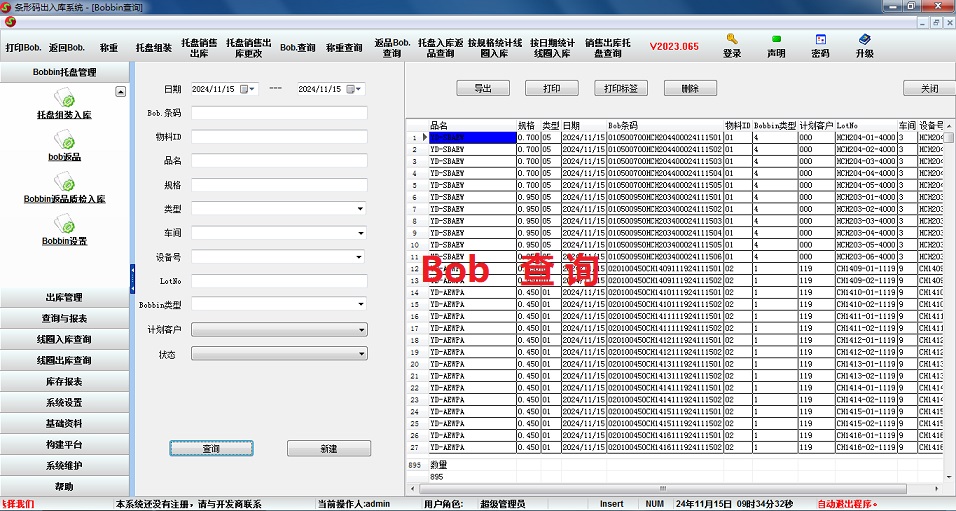
Task: Open the start date calendar picker
Action: pyautogui.click(x=251, y=89)
